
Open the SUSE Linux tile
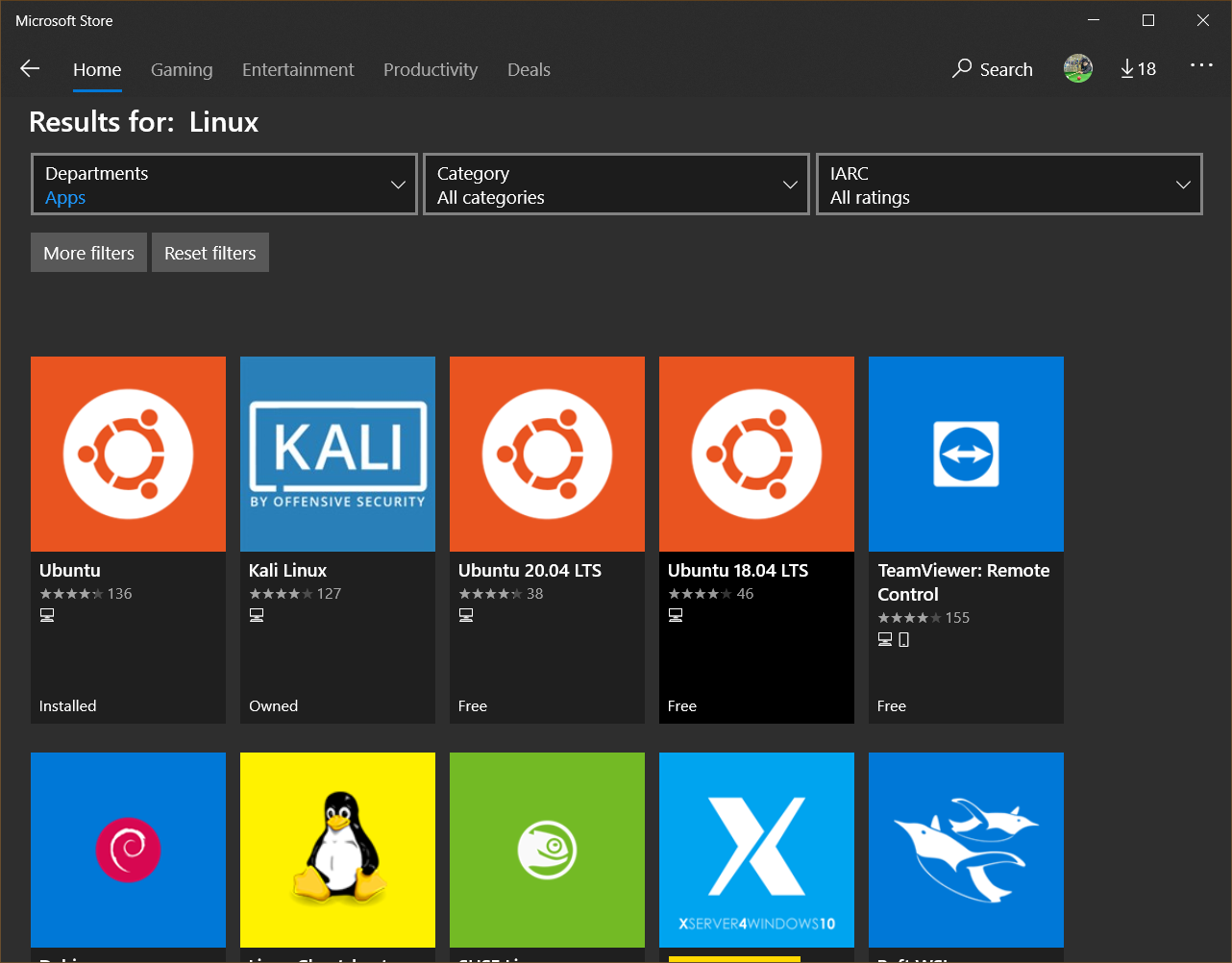(x=547, y=850)
